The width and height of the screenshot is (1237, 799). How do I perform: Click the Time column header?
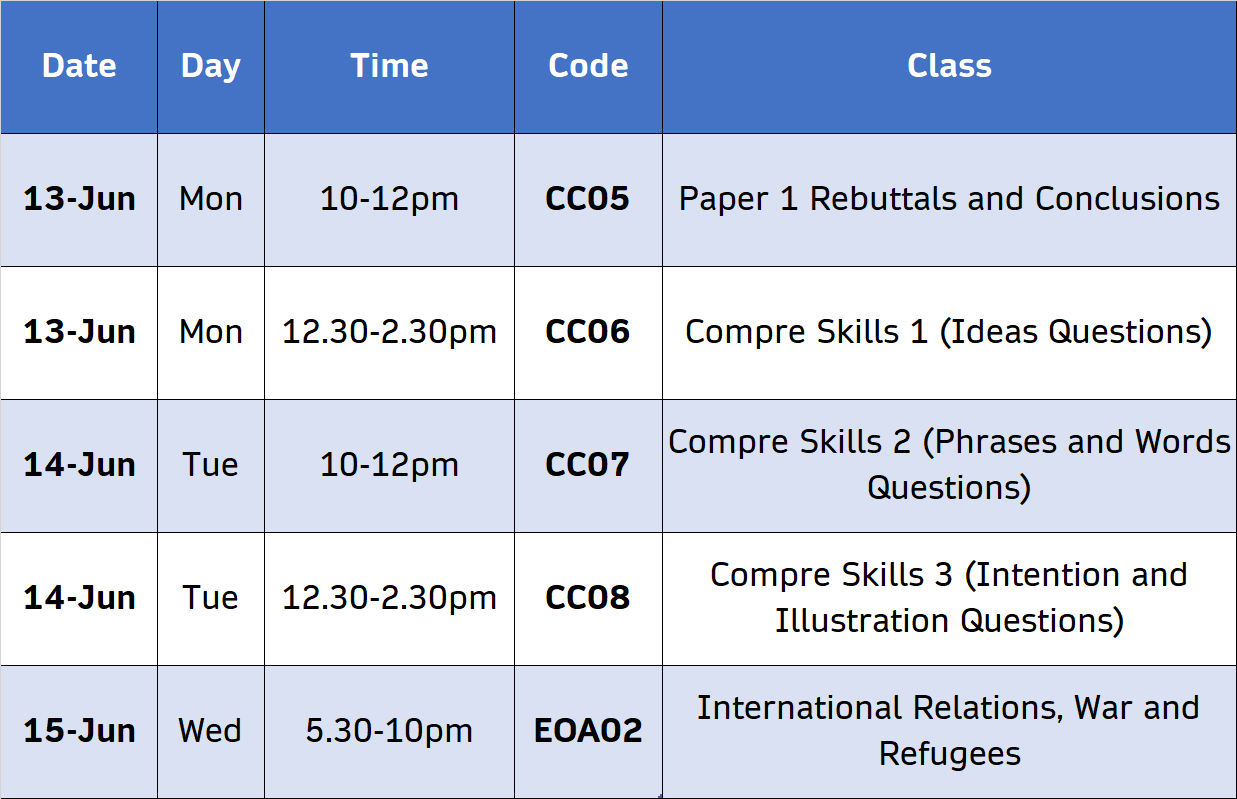coord(389,66)
